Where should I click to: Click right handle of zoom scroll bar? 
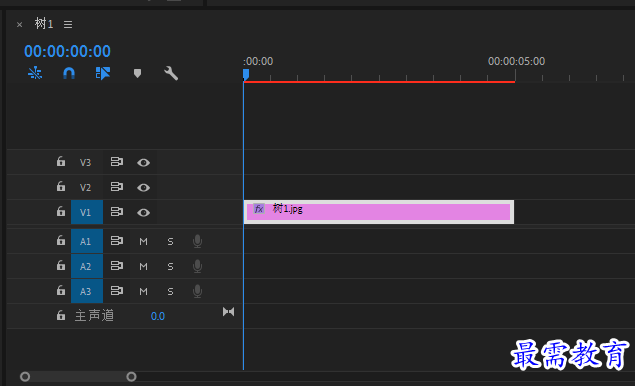coord(131,377)
